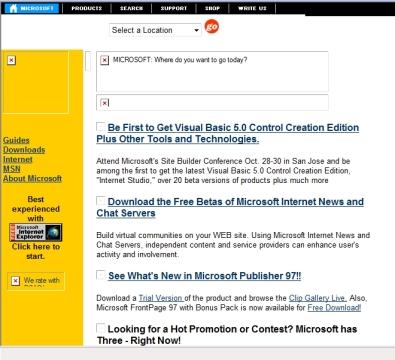Screen dimensions: 395x360
Task: Click bullet image beside Hot Promotion headline
Action: [x=101, y=328]
